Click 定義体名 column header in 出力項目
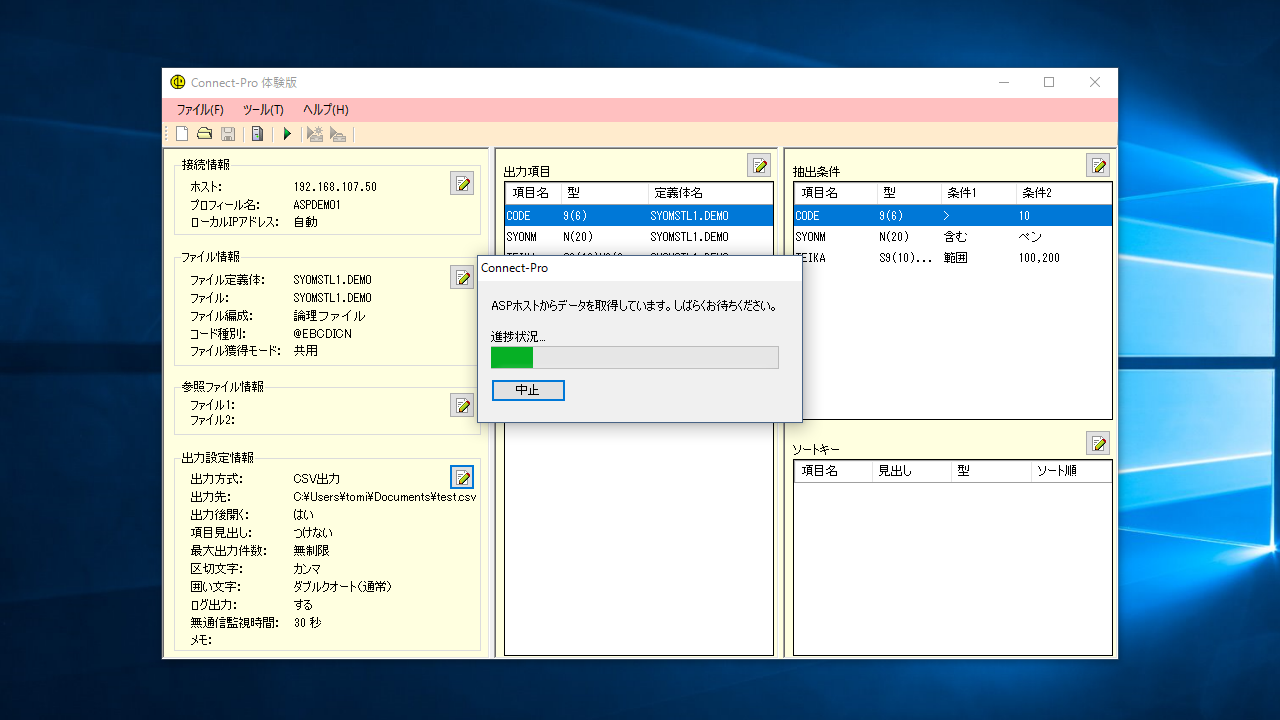Viewport: 1280px width, 720px height. (710, 193)
